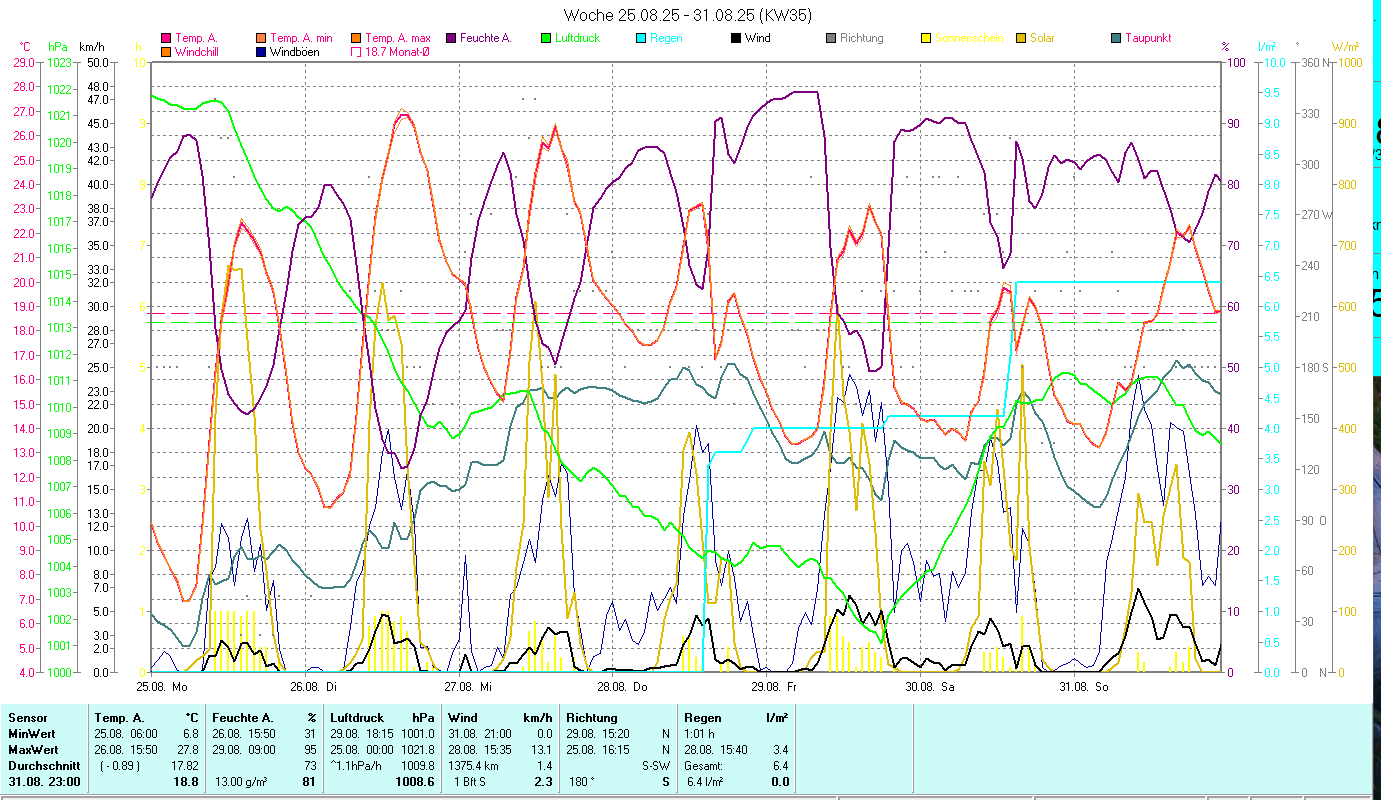Click the '27.08. Mi' date on the time axis

coord(469,687)
